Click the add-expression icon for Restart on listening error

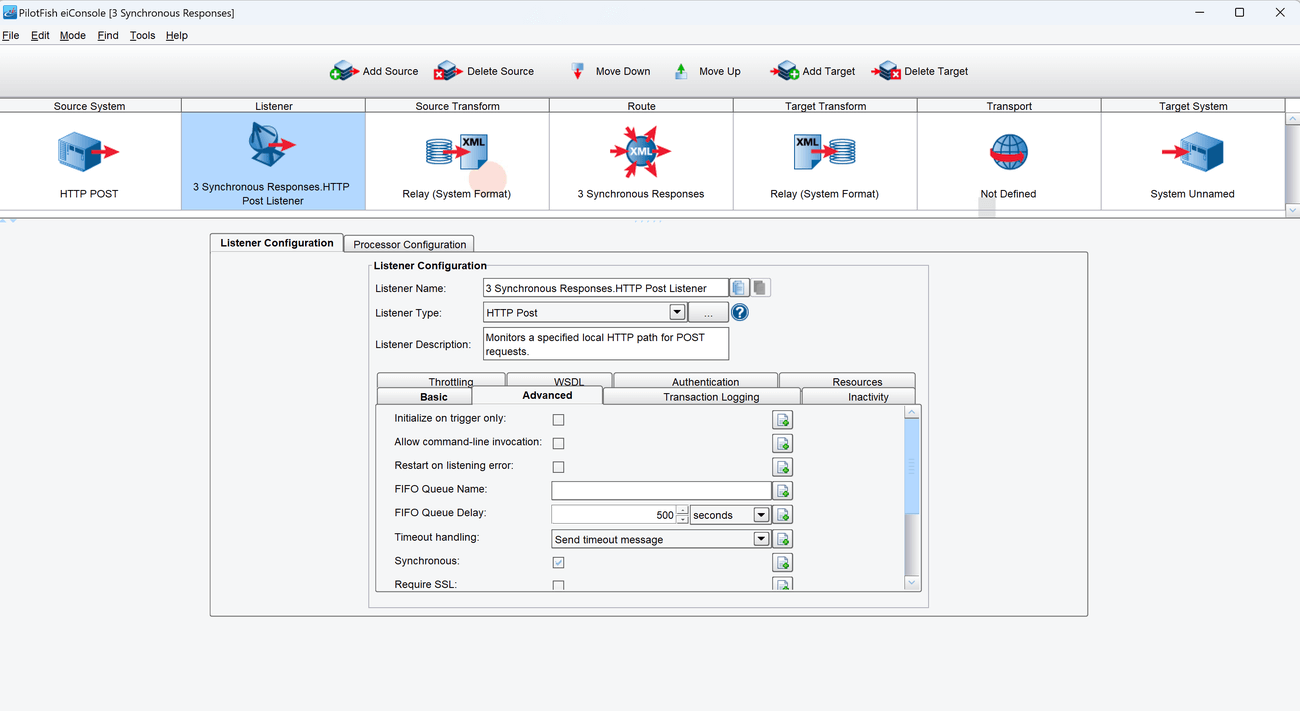tap(783, 467)
